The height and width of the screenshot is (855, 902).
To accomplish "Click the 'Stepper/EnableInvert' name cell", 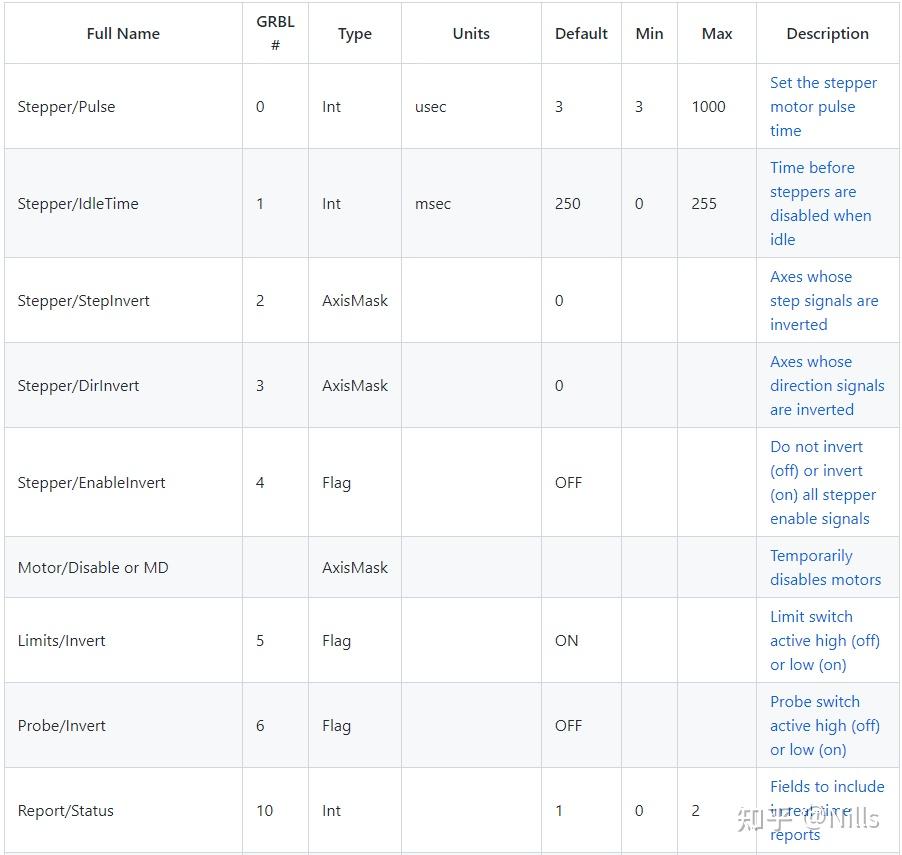I will (x=91, y=483).
